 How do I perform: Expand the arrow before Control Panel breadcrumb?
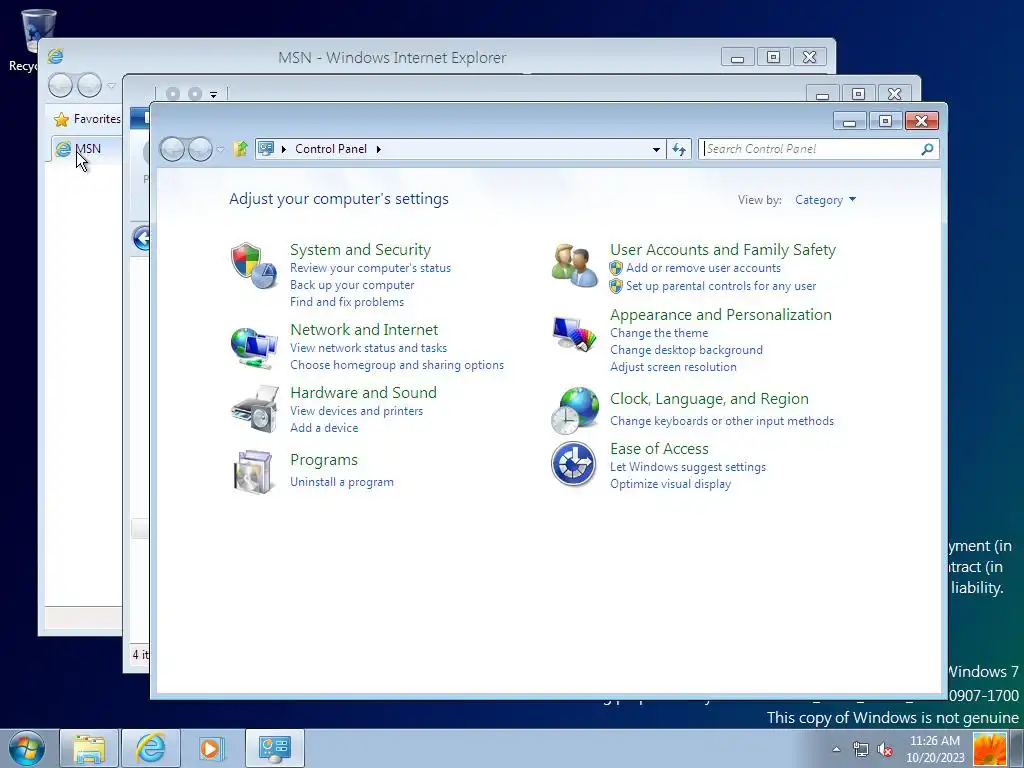tap(284, 149)
